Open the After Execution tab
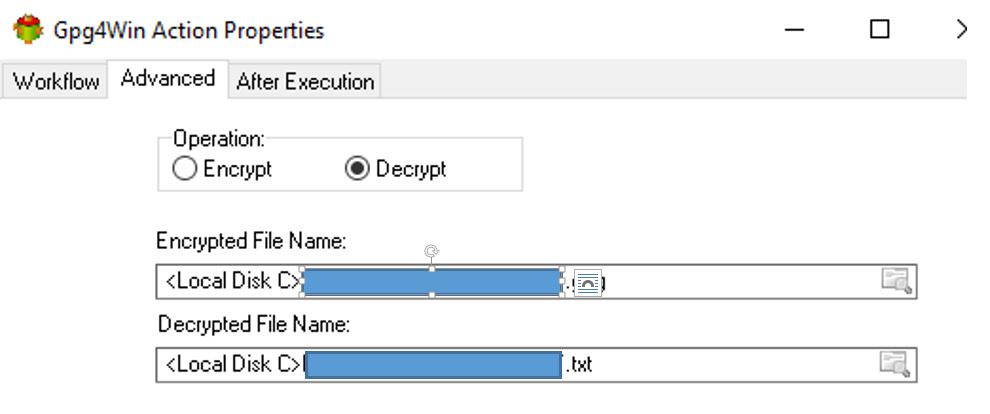Screen dimensions: 990x414 click(x=305, y=81)
